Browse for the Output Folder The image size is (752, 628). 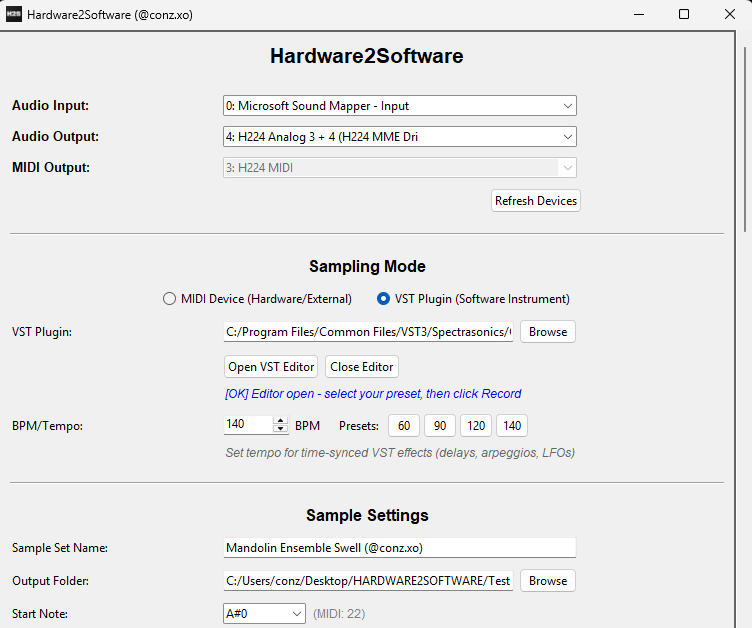point(548,581)
